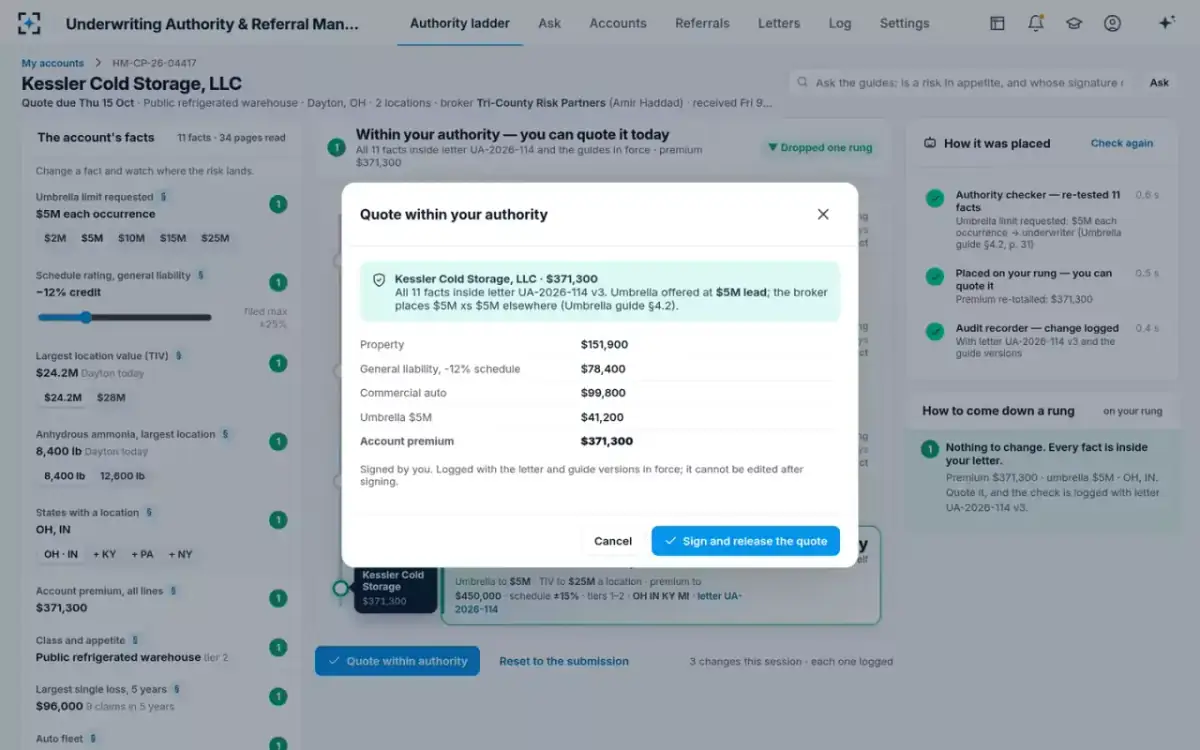Click the app logo icon

point(30,23)
